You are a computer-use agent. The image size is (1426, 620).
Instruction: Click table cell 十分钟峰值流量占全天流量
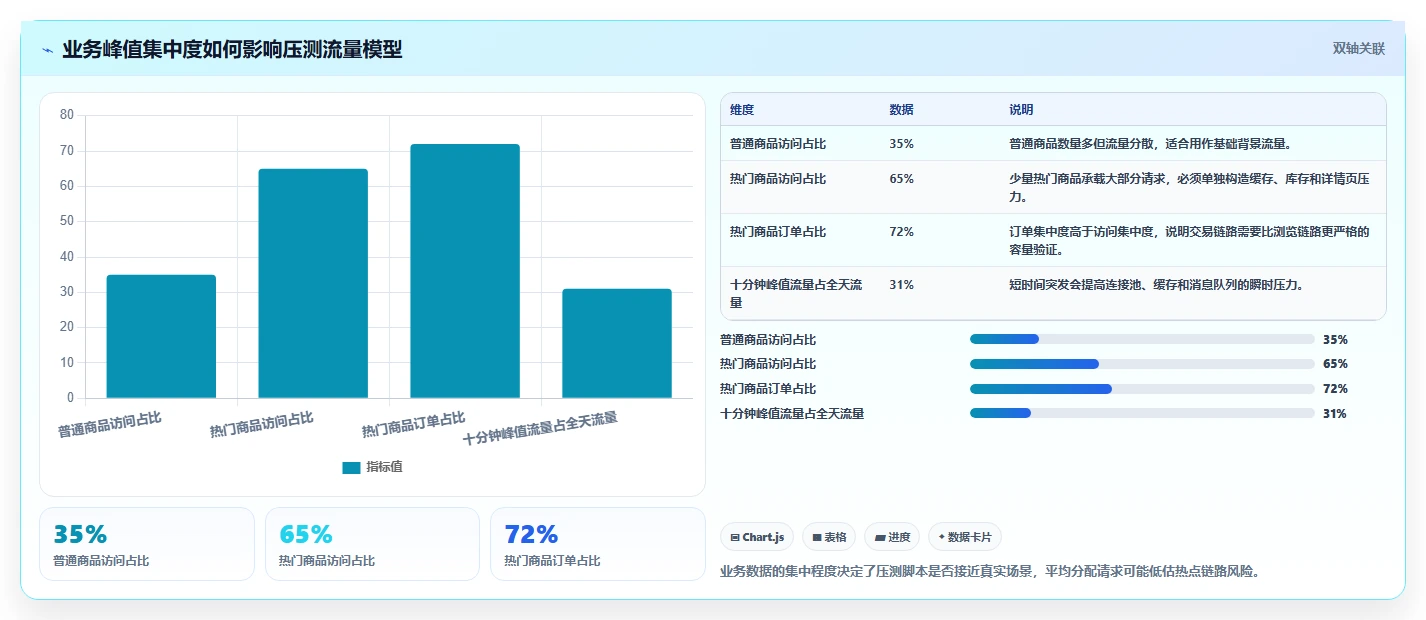pos(794,293)
